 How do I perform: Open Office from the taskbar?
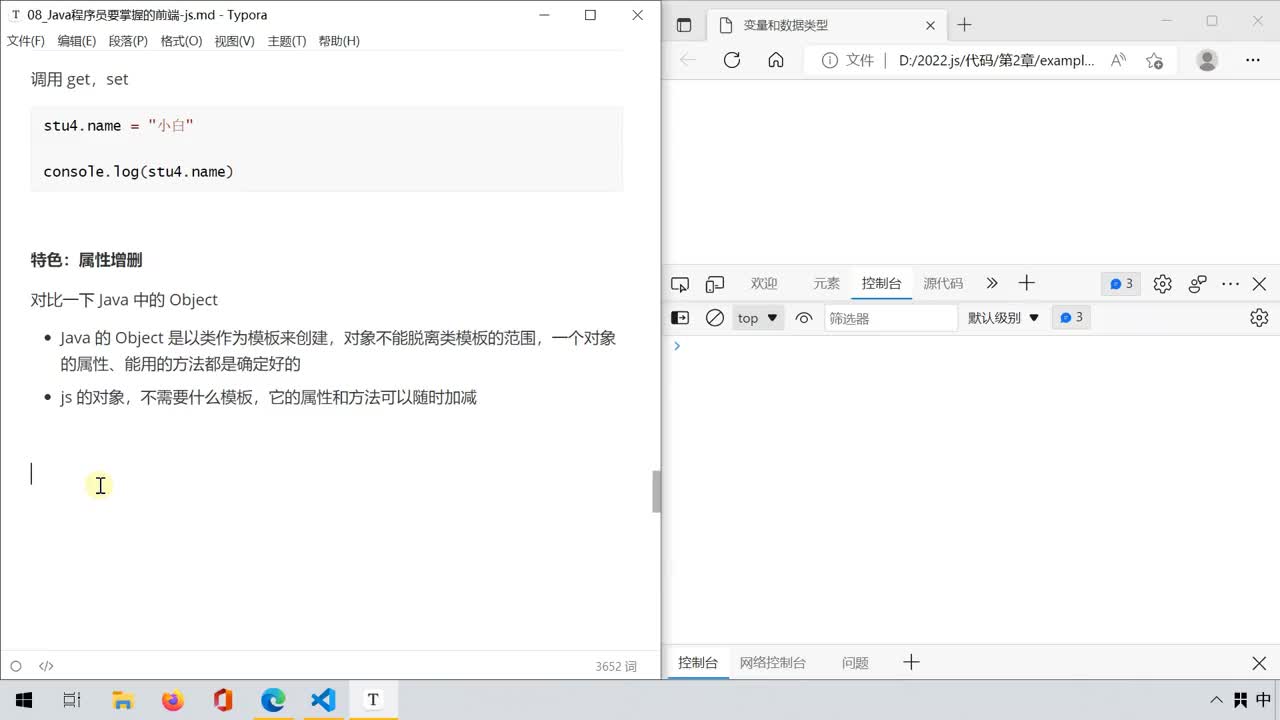pos(223,700)
